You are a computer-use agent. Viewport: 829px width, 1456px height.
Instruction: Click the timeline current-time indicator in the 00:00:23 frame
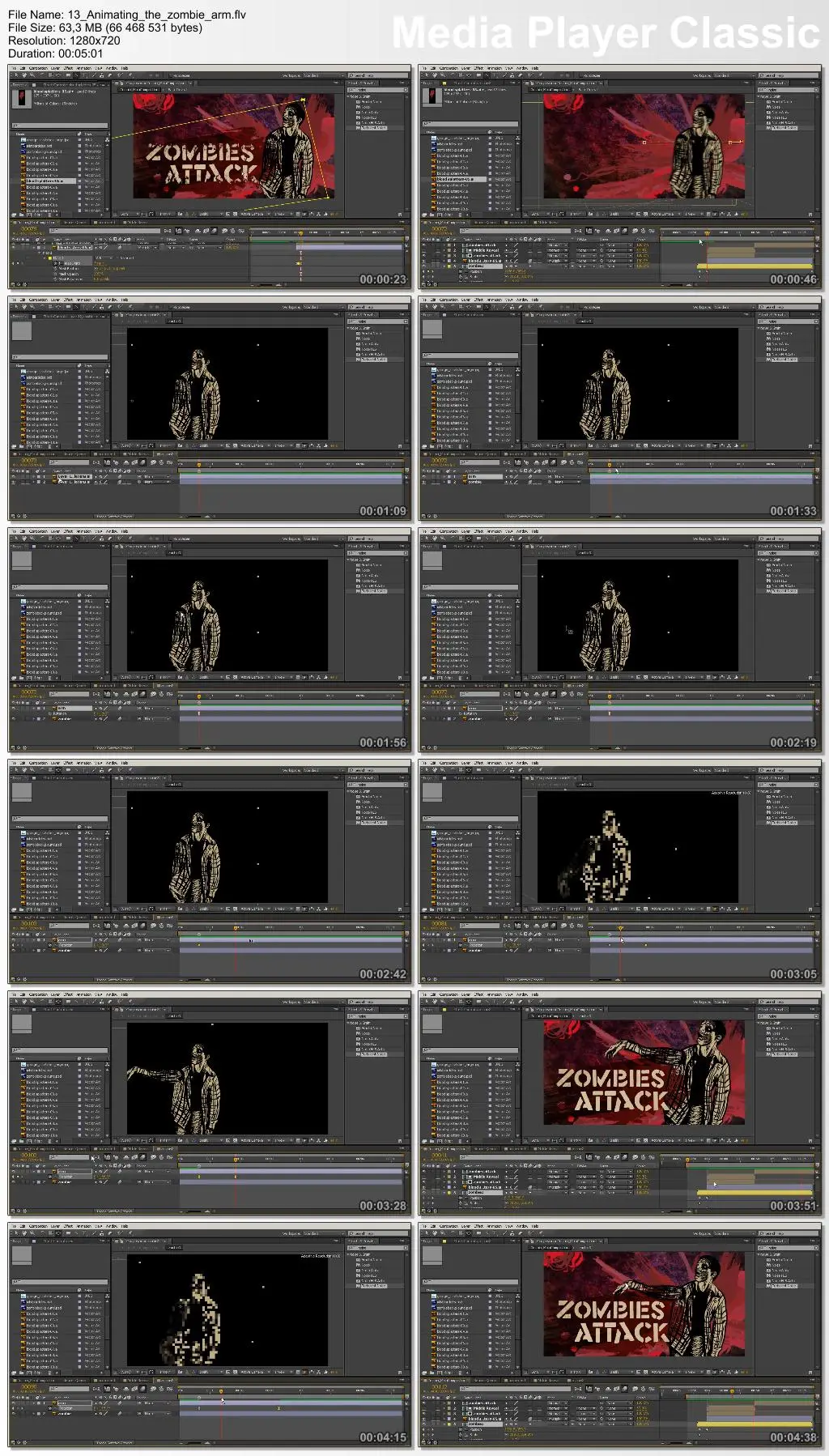300,233
